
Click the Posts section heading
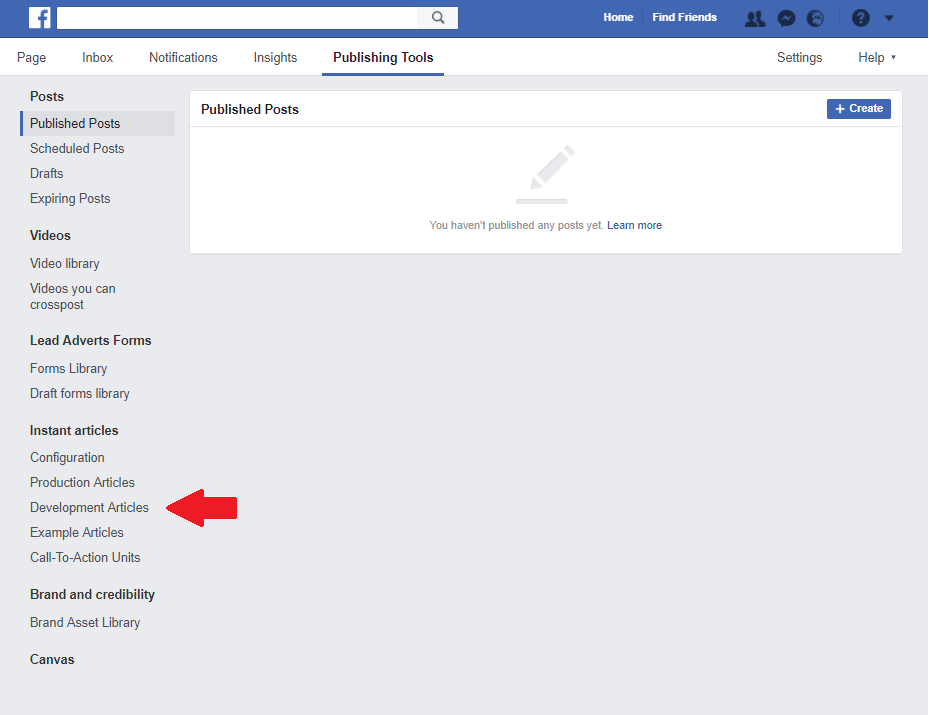[x=47, y=97]
